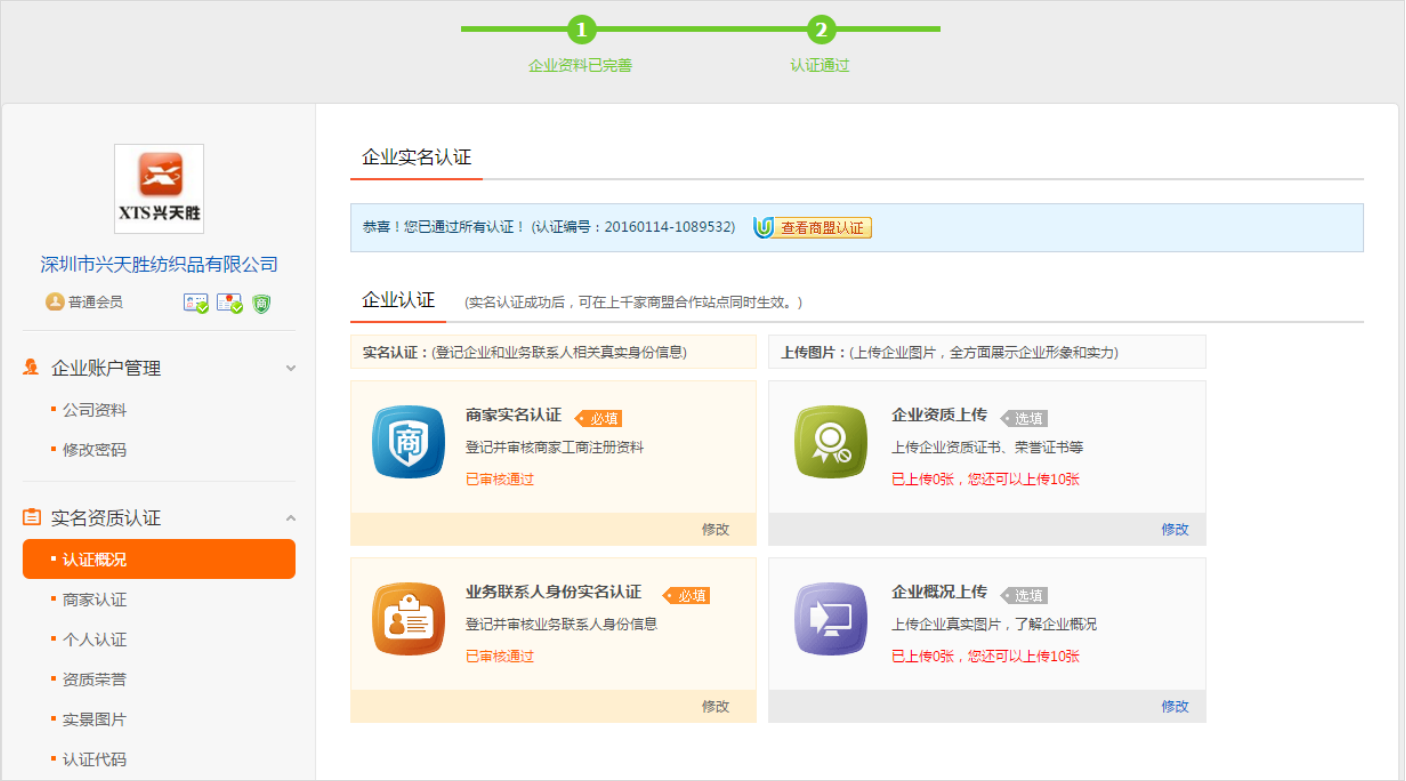The image size is (1406, 781).
Task: Click the 查看商盟认证 button
Action: 813,228
